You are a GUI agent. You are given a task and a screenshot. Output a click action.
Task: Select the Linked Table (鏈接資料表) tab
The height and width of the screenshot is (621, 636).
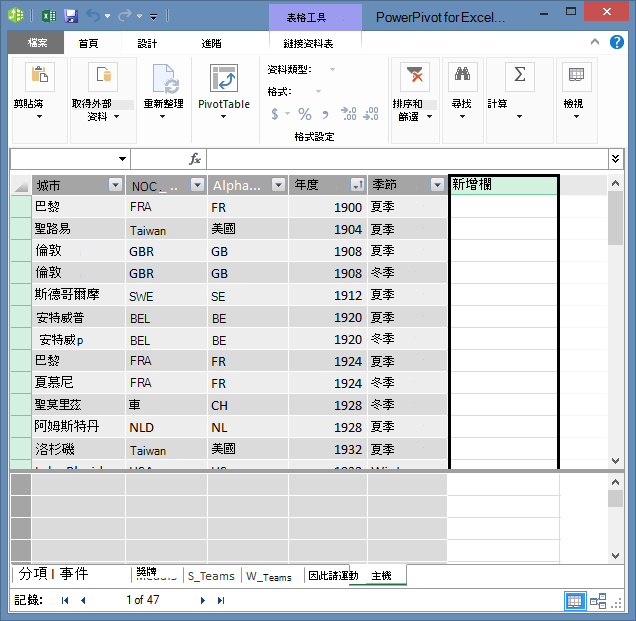pyautogui.click(x=308, y=43)
